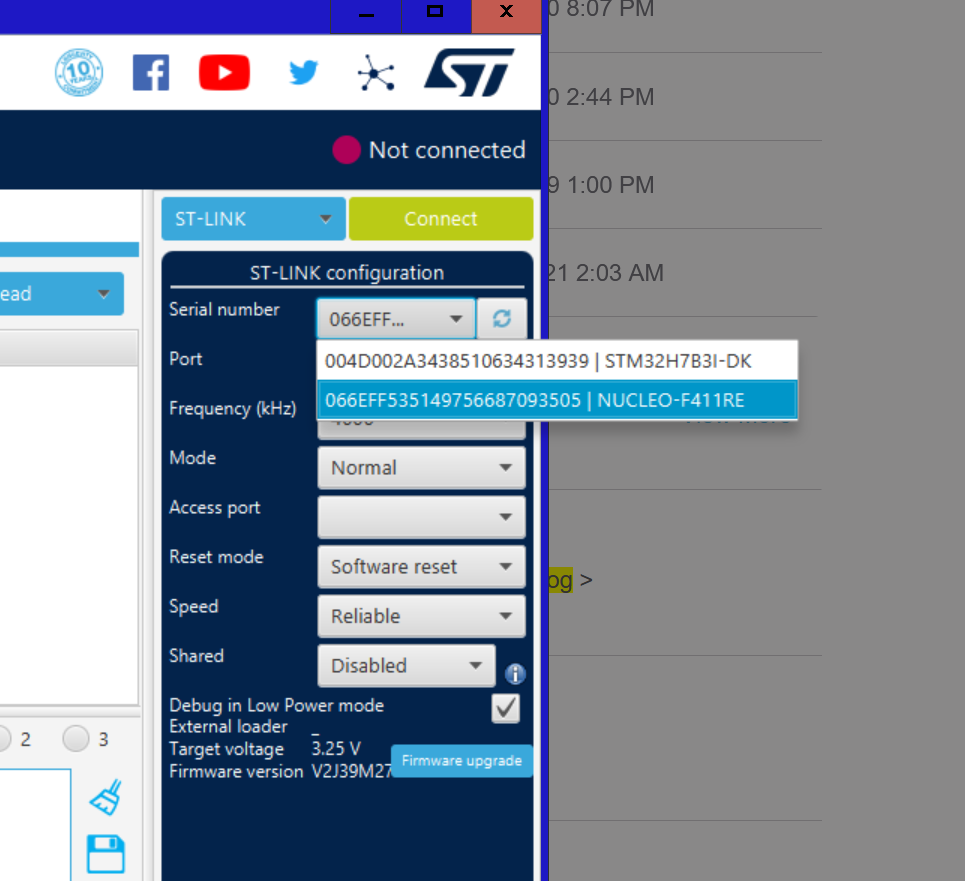Viewport: 965px width, 881px height.
Task: Refresh the ST-LINK serial number list
Action: [502, 319]
